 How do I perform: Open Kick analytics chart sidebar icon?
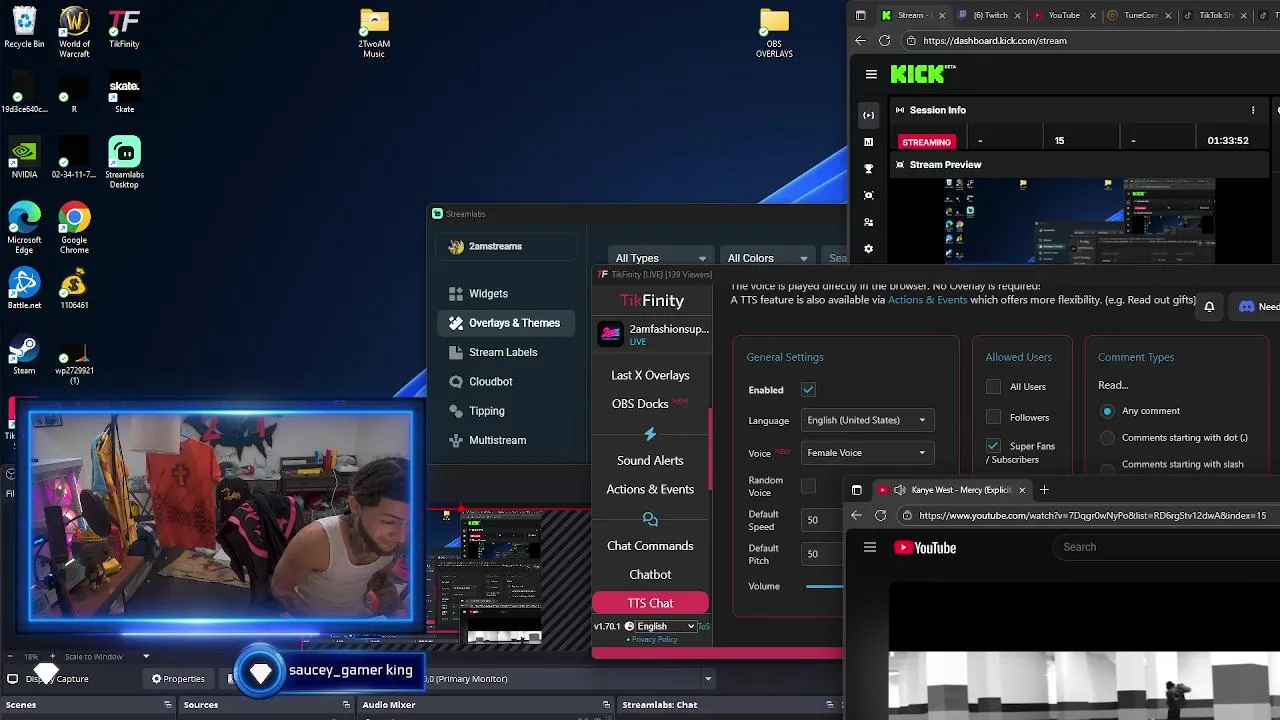pyautogui.click(x=868, y=142)
